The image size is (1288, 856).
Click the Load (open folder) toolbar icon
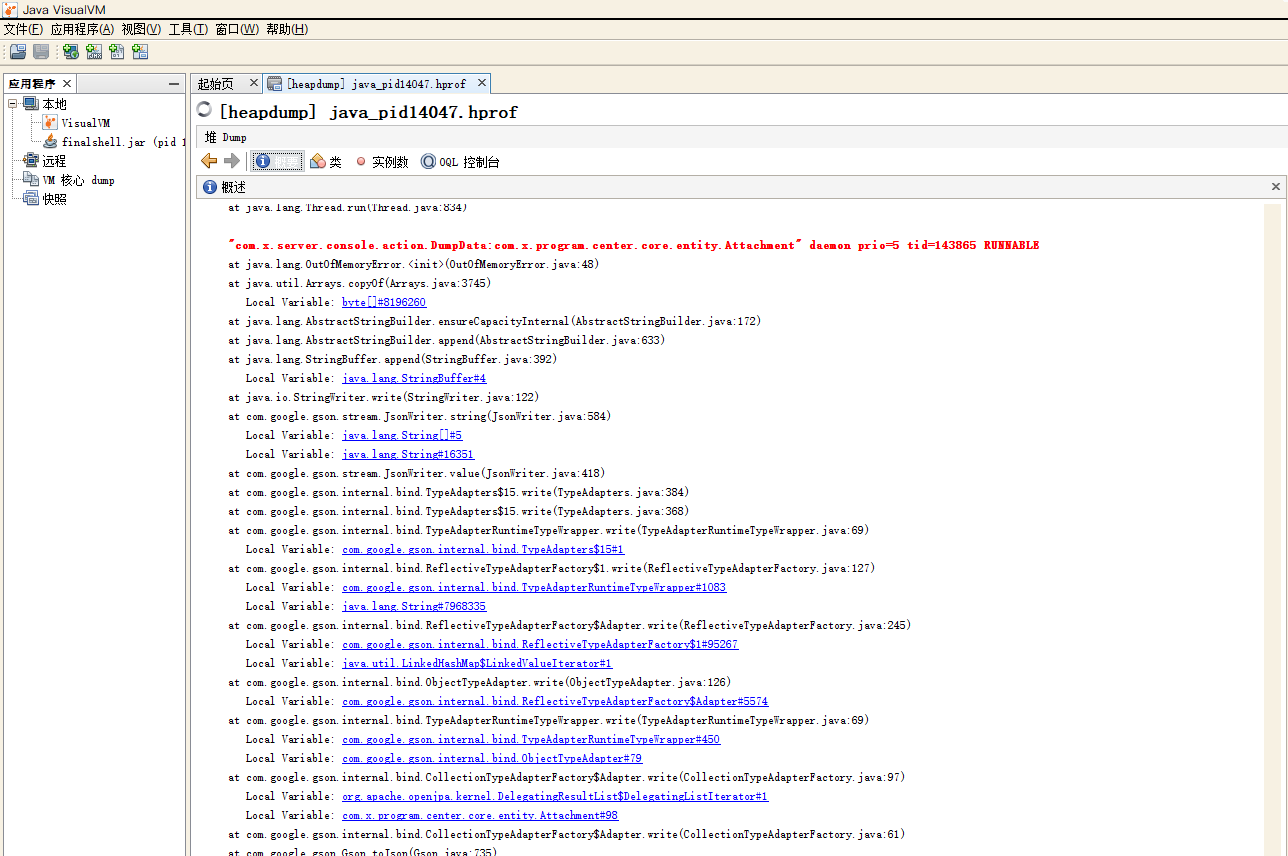click(x=18, y=52)
